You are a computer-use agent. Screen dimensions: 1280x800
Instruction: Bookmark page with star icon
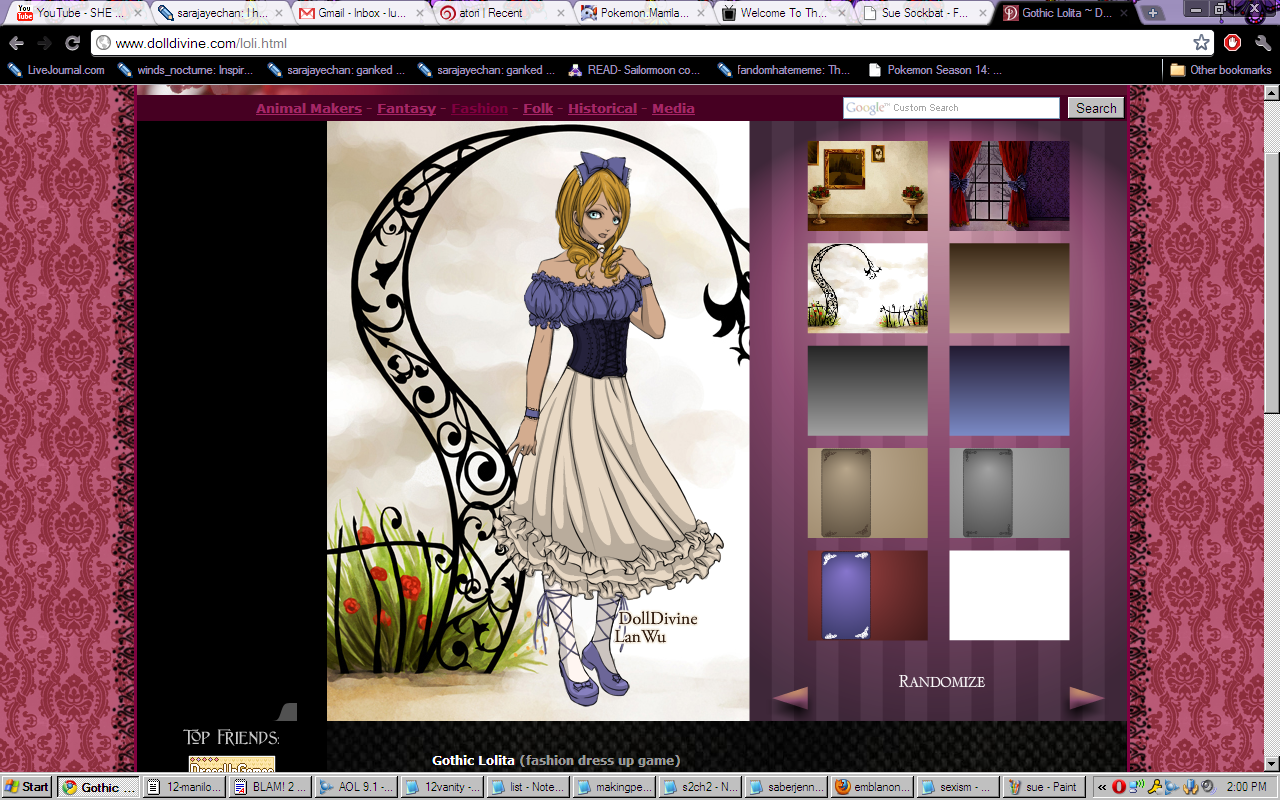pos(1201,43)
